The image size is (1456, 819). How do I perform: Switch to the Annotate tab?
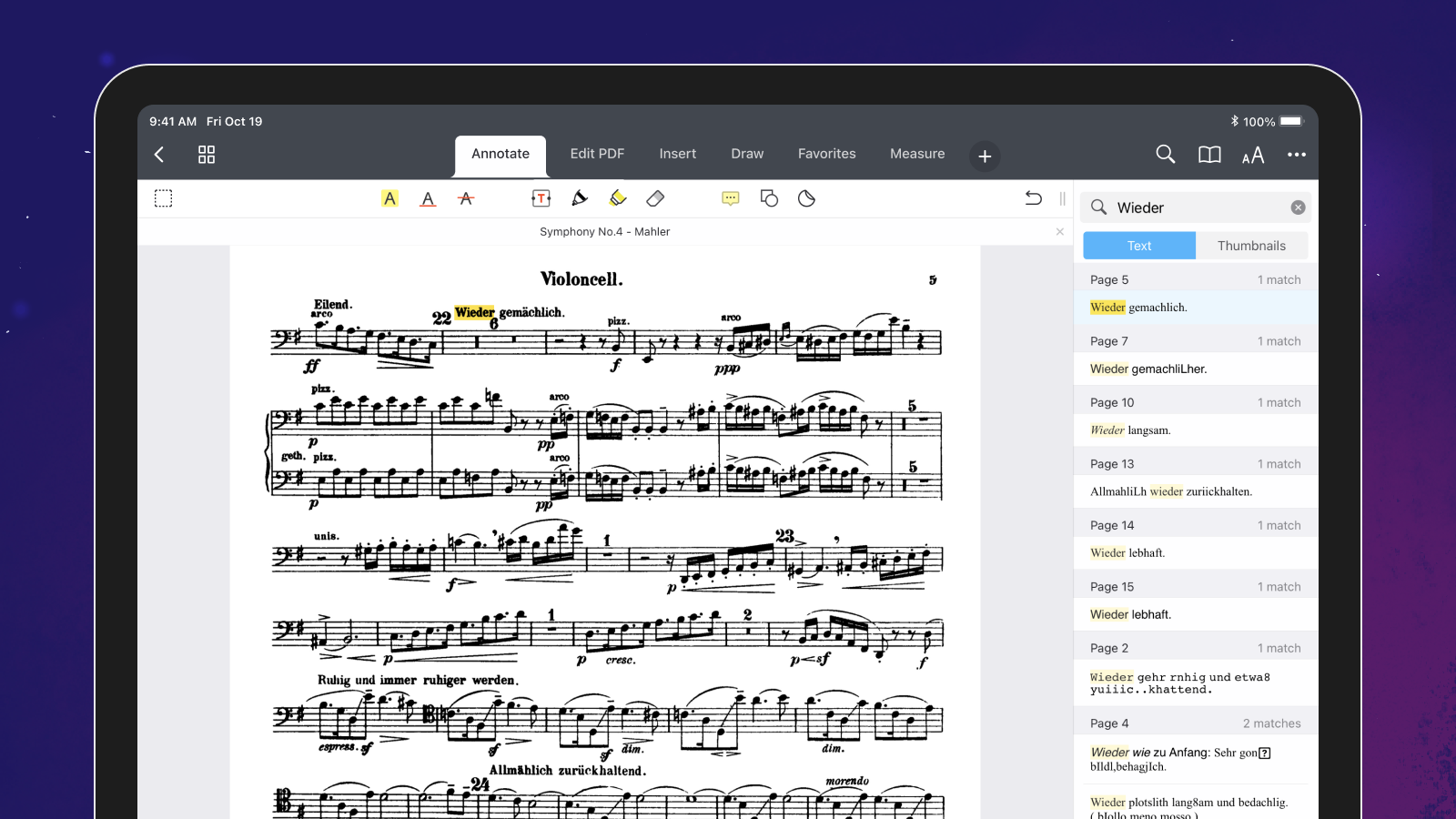click(500, 154)
